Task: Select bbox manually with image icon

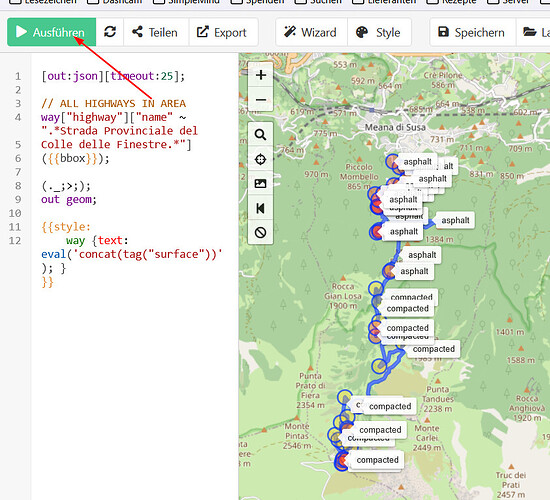Action: tap(260, 183)
